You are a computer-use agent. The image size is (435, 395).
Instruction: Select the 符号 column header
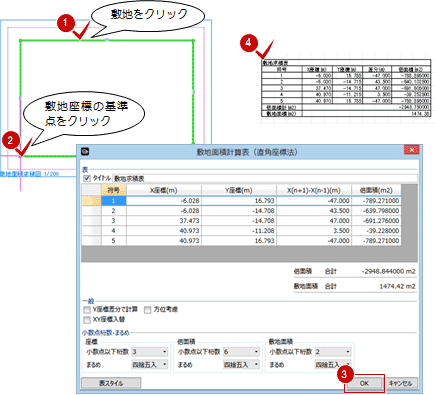114,190
